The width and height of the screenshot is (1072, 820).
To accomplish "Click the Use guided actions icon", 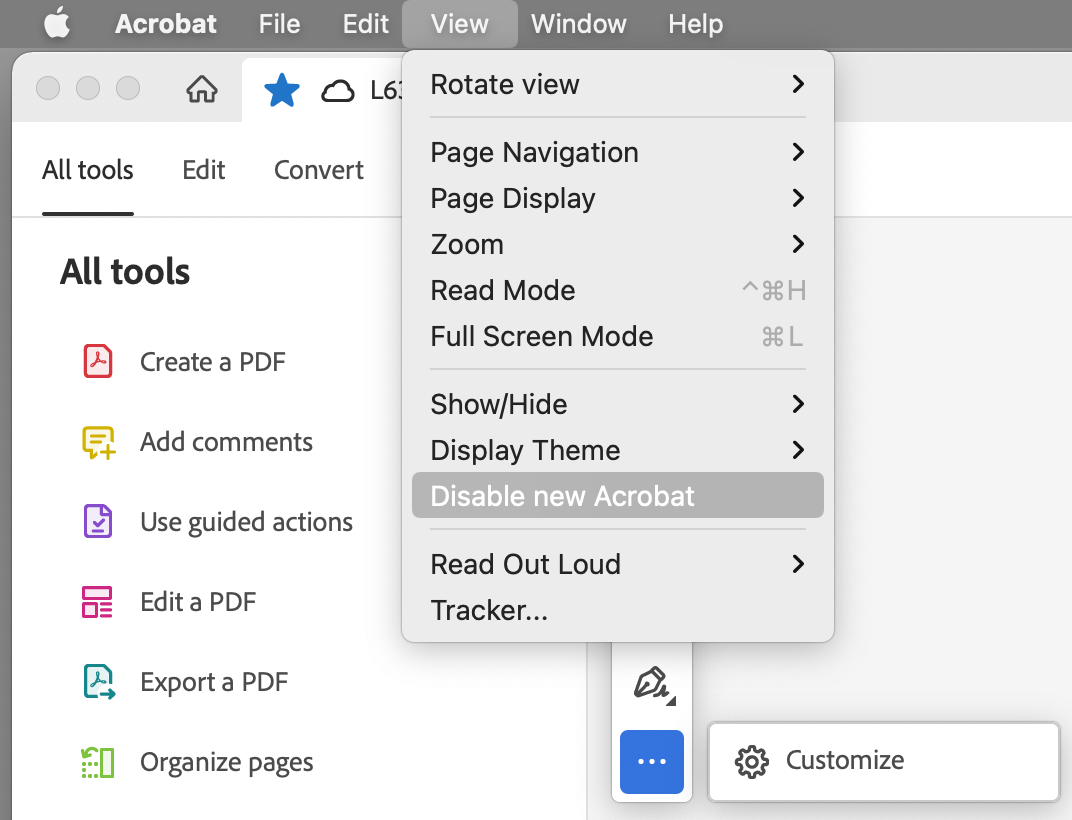I will coord(97,521).
